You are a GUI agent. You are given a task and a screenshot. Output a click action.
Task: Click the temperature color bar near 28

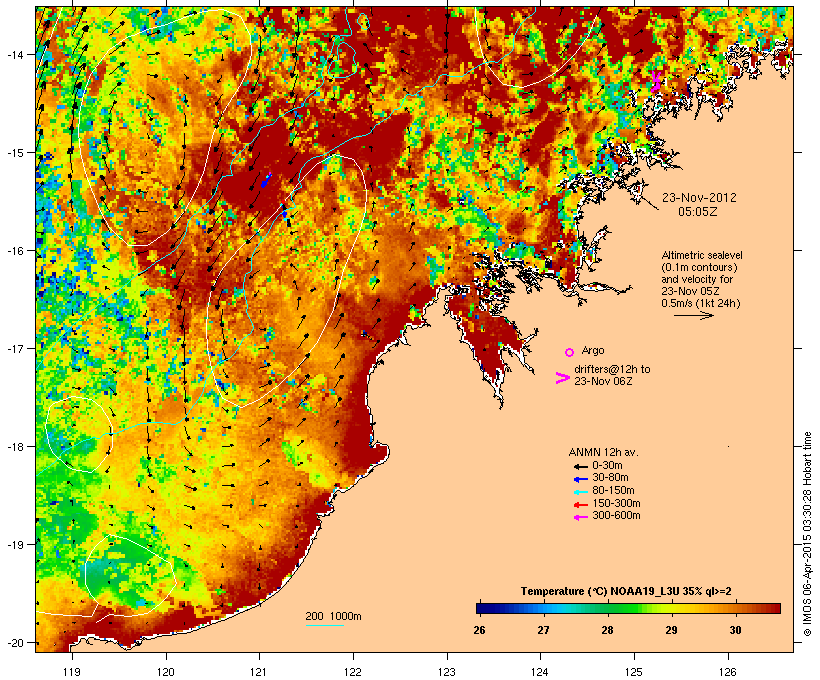coord(608,608)
